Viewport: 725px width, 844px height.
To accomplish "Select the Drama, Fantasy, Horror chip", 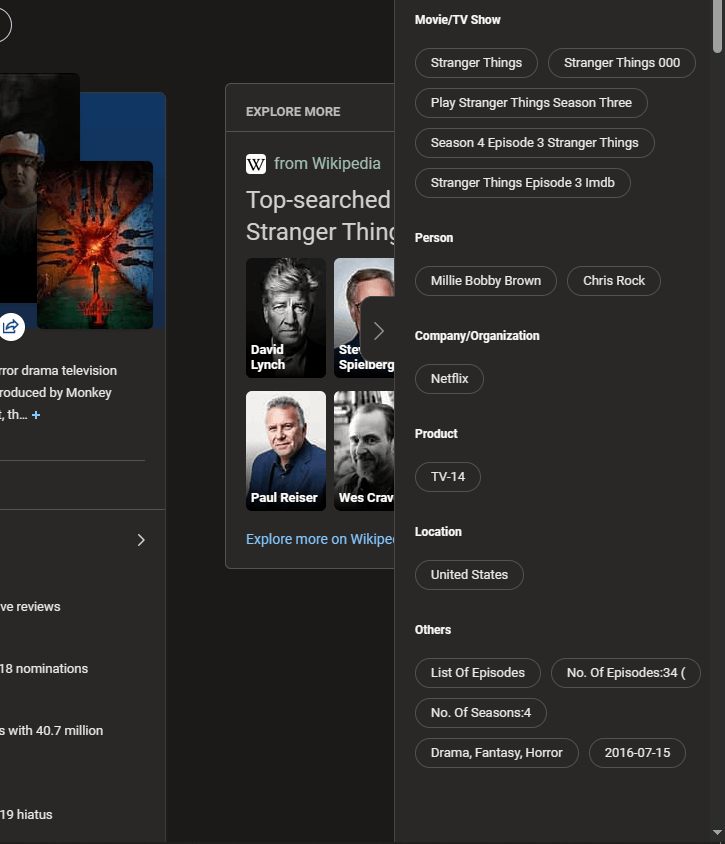I will (496, 753).
